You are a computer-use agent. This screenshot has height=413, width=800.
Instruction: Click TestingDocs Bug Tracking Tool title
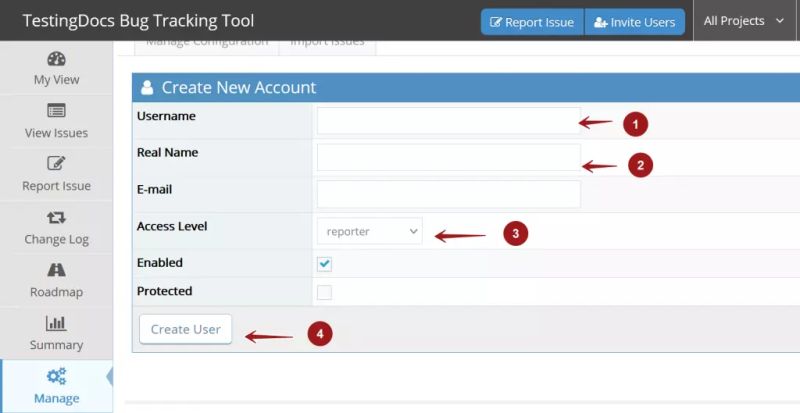tap(138, 21)
